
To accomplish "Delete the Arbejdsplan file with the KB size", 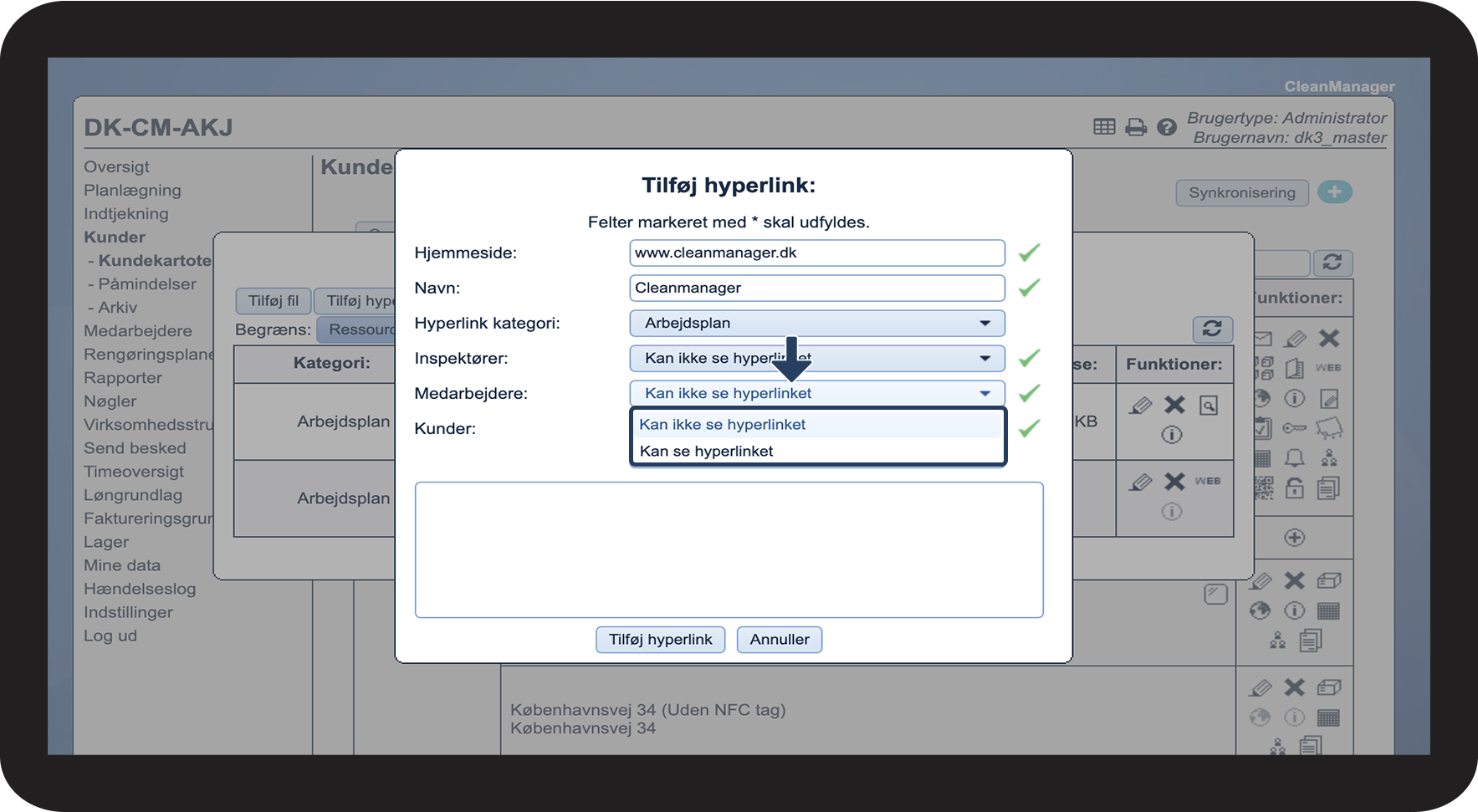I will point(1175,405).
